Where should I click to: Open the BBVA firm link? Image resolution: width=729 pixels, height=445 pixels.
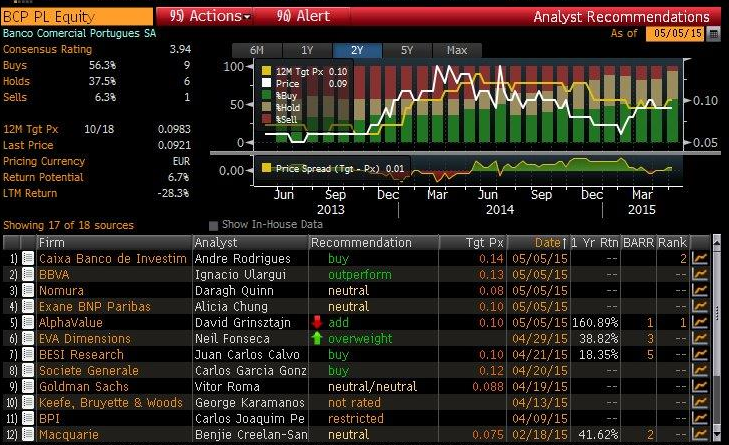pyautogui.click(x=54, y=274)
